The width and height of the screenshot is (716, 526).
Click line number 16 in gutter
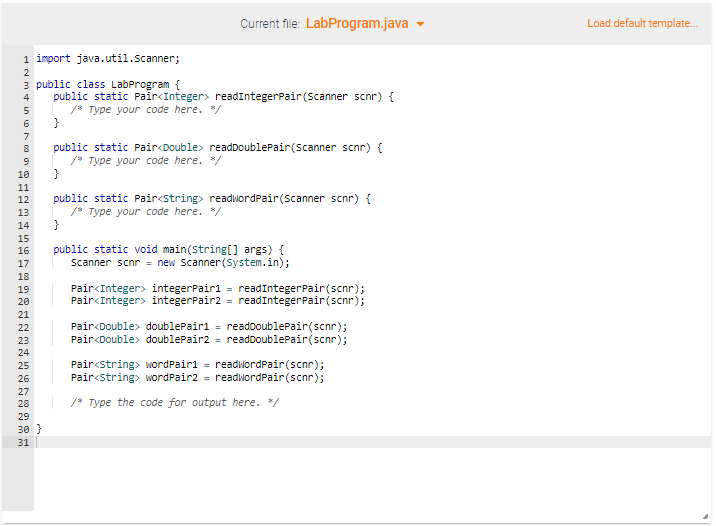tap(23, 251)
